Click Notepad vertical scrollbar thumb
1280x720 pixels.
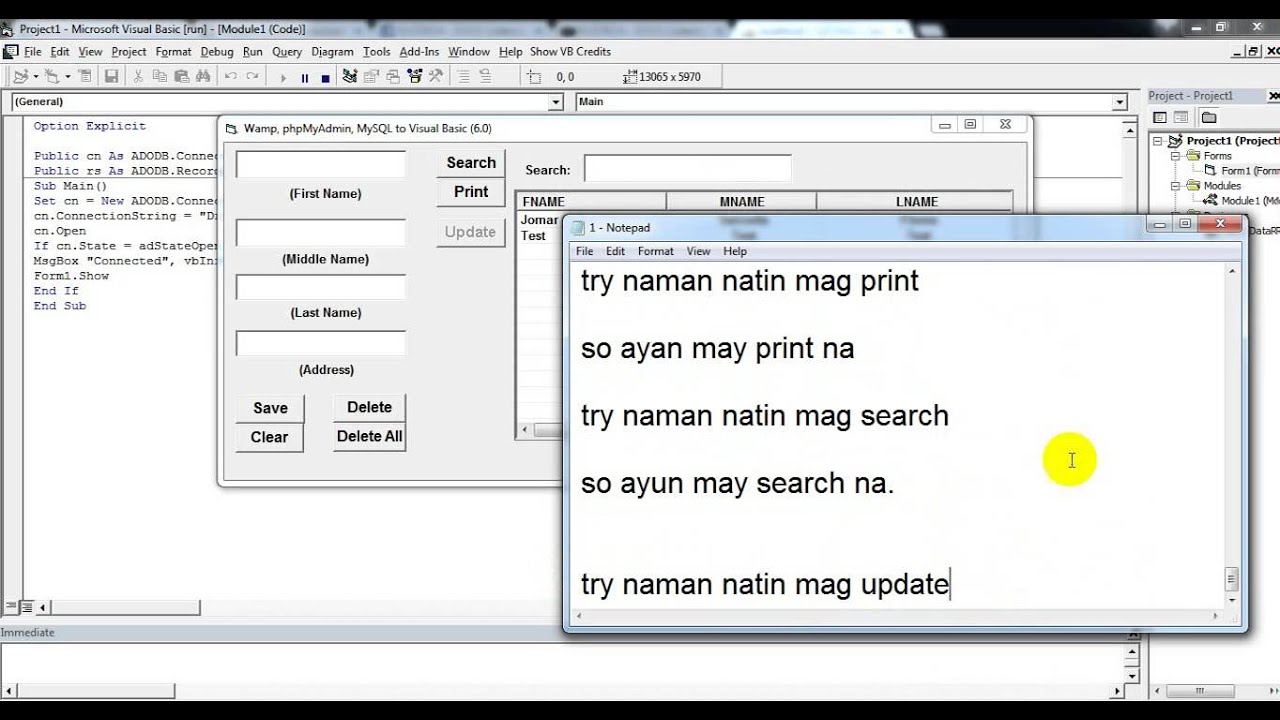1232,580
